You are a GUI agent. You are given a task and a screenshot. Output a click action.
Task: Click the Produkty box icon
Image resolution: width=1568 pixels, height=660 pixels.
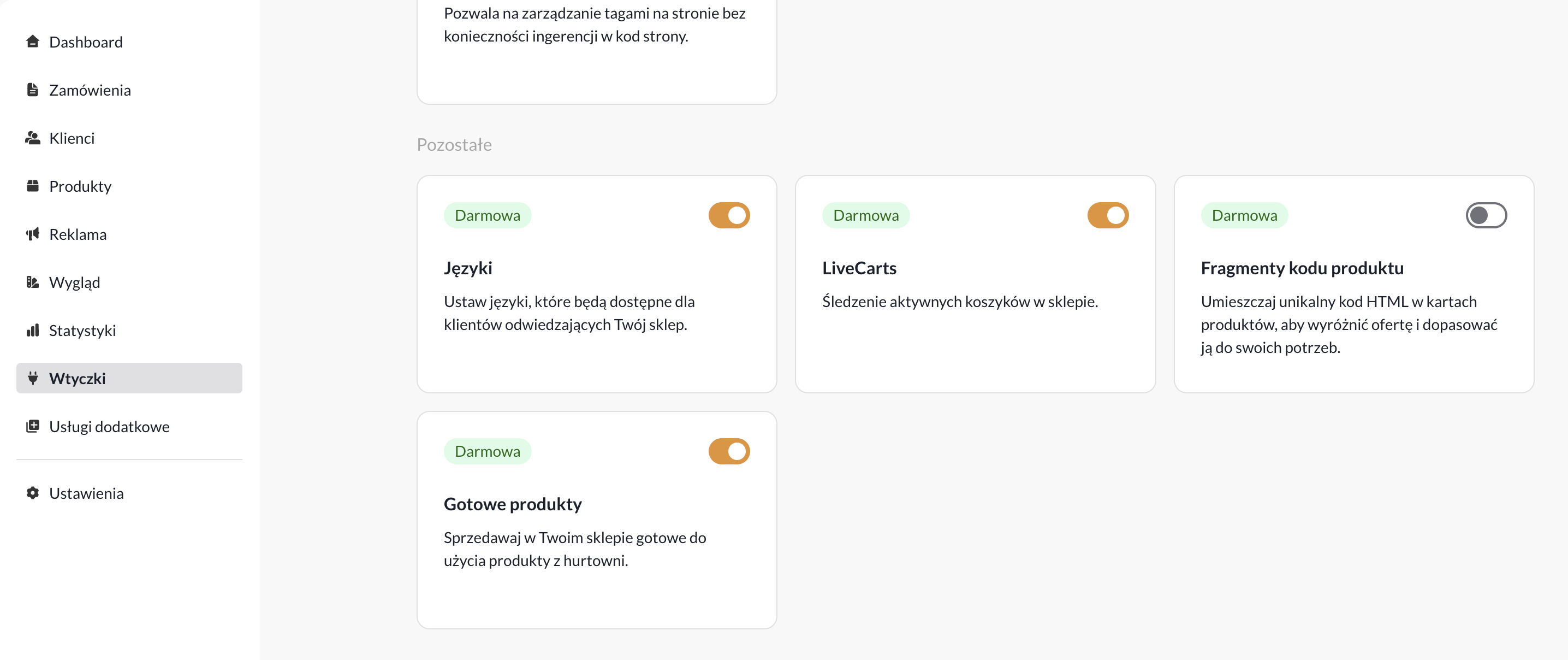pos(33,186)
